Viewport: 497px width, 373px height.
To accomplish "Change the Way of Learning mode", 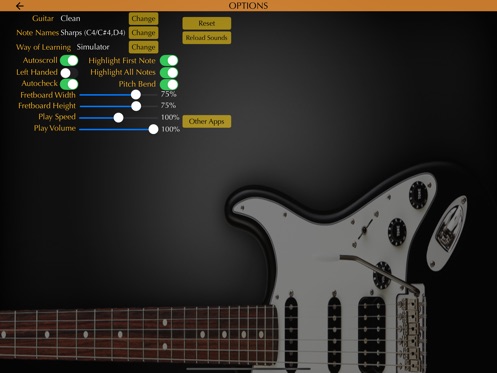I will 143,47.
